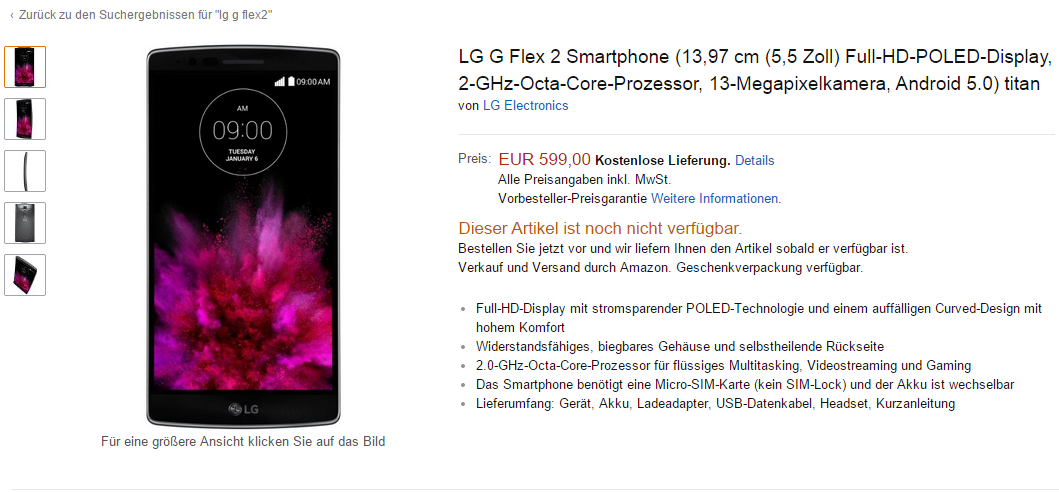Show the curved side-profile thumbnail
This screenshot has width=1059, height=492.
coord(25,171)
